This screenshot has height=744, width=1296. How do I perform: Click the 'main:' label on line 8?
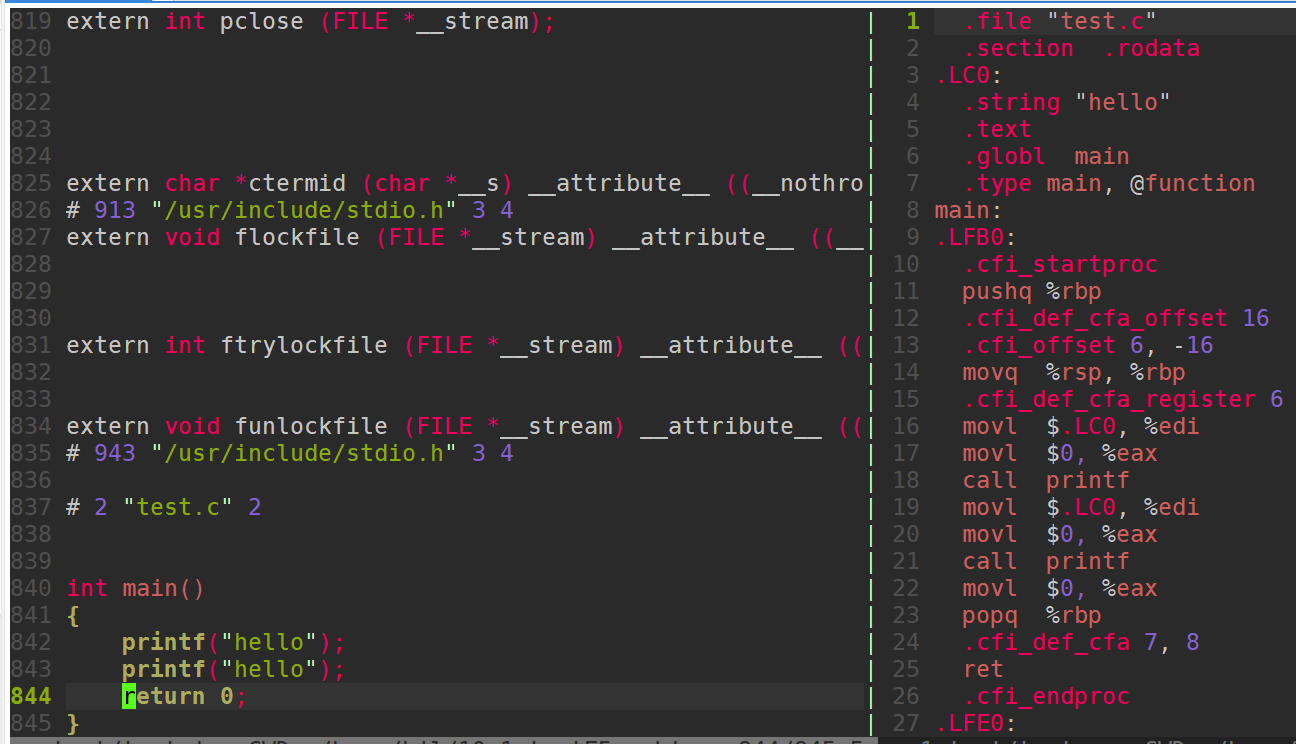(x=969, y=210)
